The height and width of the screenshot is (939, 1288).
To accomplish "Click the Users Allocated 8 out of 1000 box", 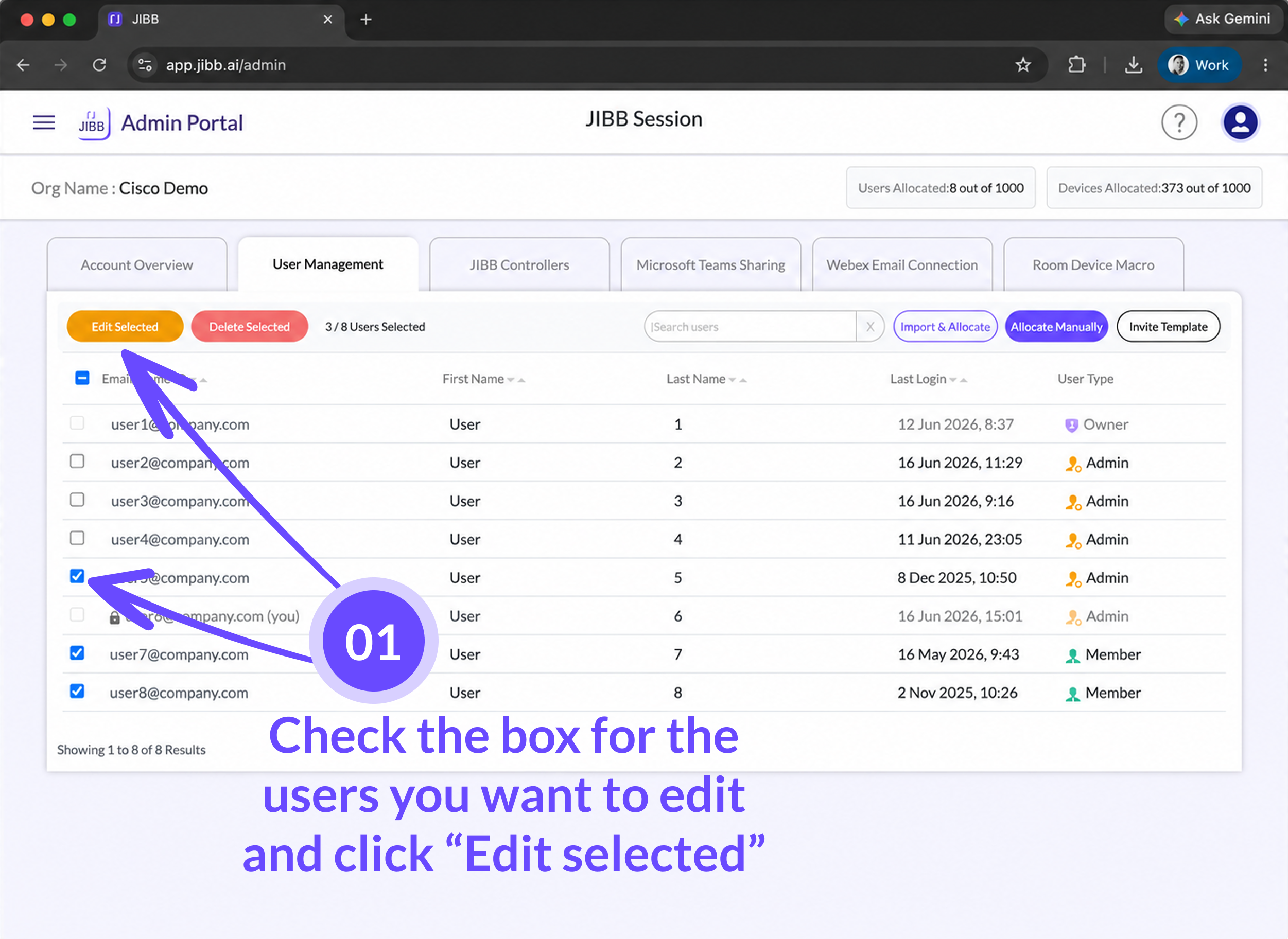I will (x=941, y=188).
